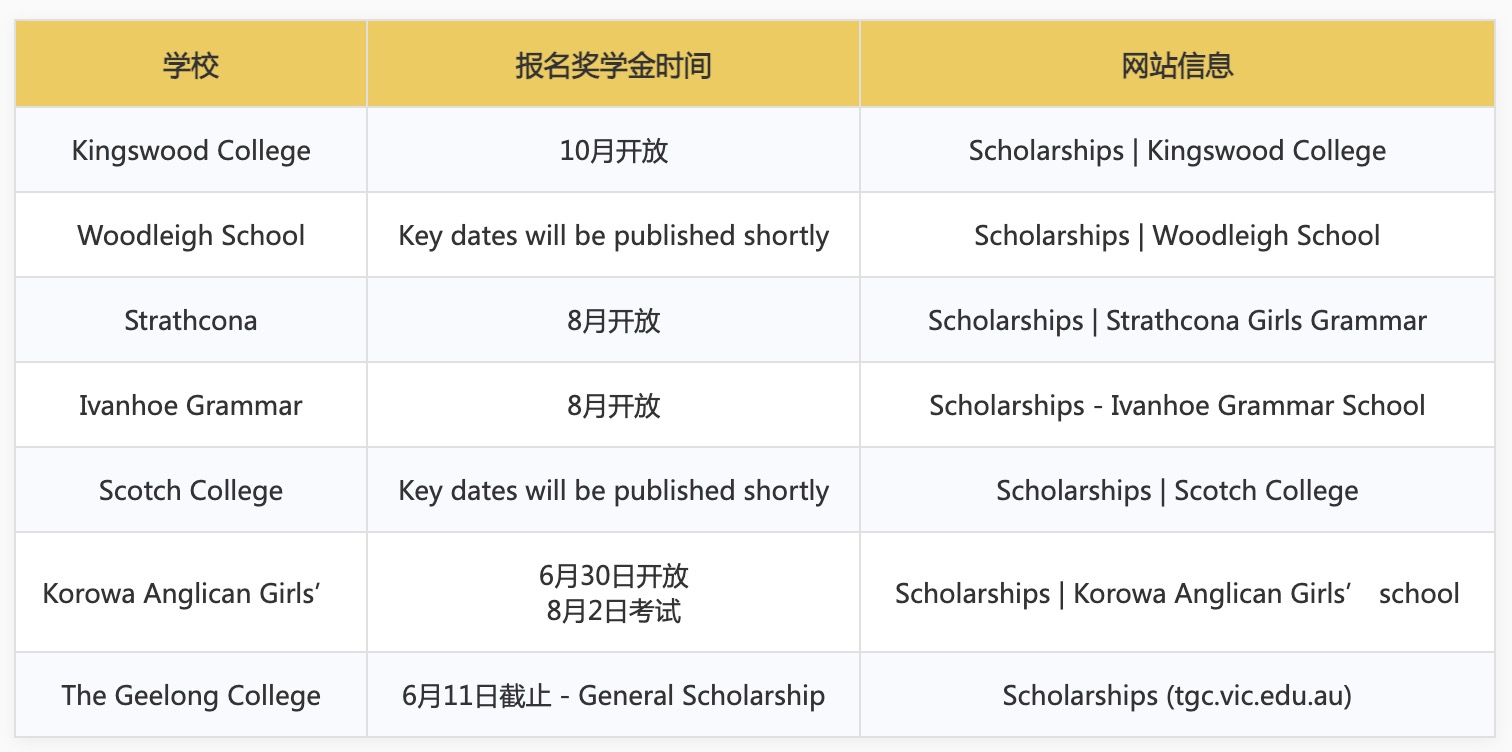The width and height of the screenshot is (1512, 752).
Task: Open Scholarships | Kingswood College link
Action: 1177,151
